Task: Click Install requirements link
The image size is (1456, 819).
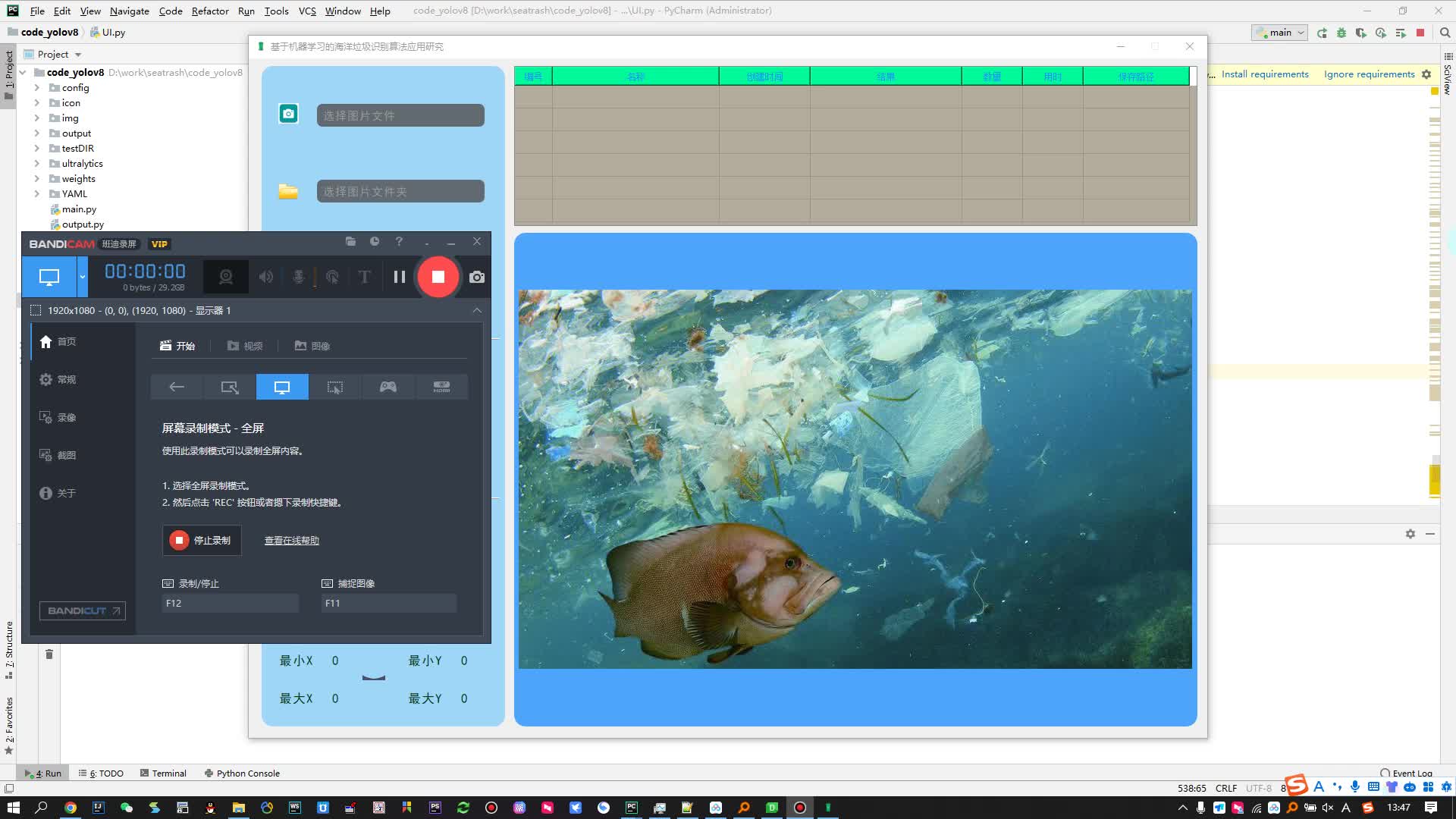Action: tap(1265, 74)
